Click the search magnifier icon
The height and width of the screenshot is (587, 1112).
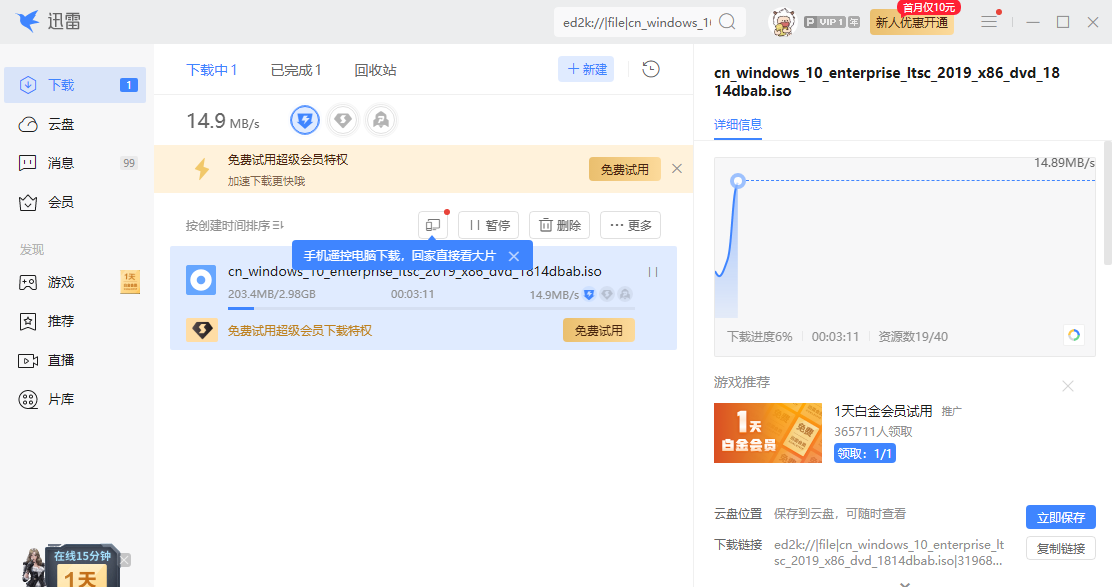click(727, 22)
